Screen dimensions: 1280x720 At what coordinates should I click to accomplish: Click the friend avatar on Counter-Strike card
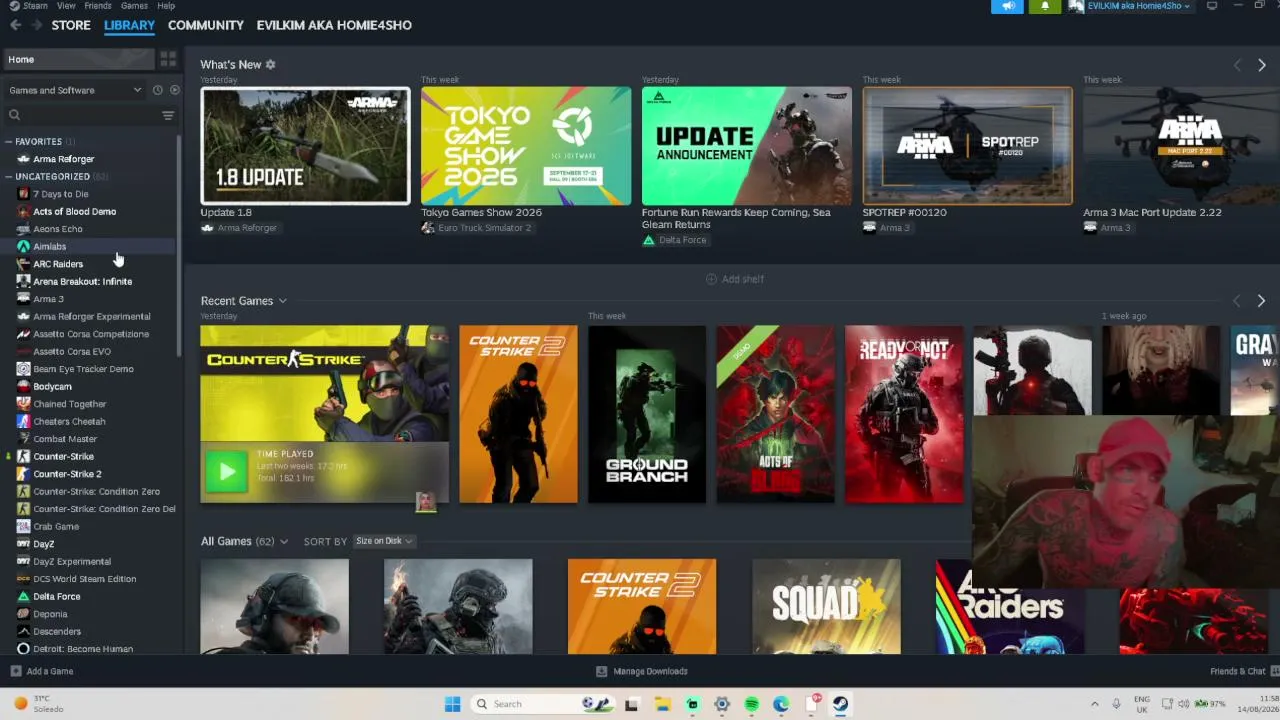click(426, 502)
